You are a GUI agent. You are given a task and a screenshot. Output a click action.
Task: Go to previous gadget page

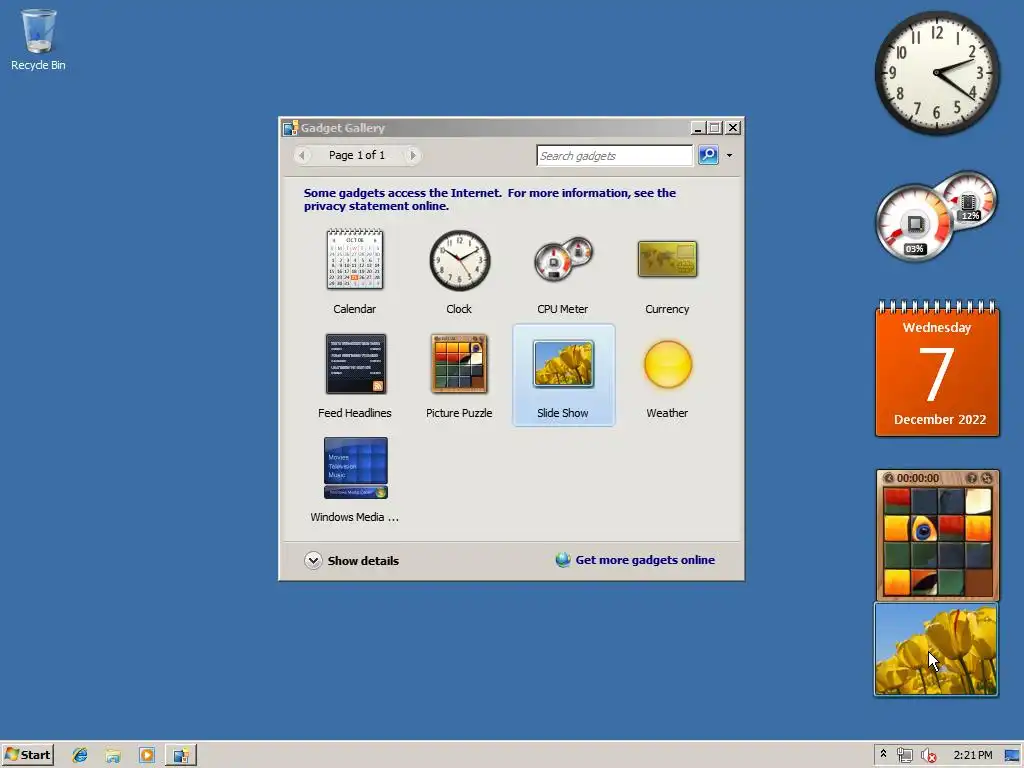pyautogui.click(x=302, y=155)
